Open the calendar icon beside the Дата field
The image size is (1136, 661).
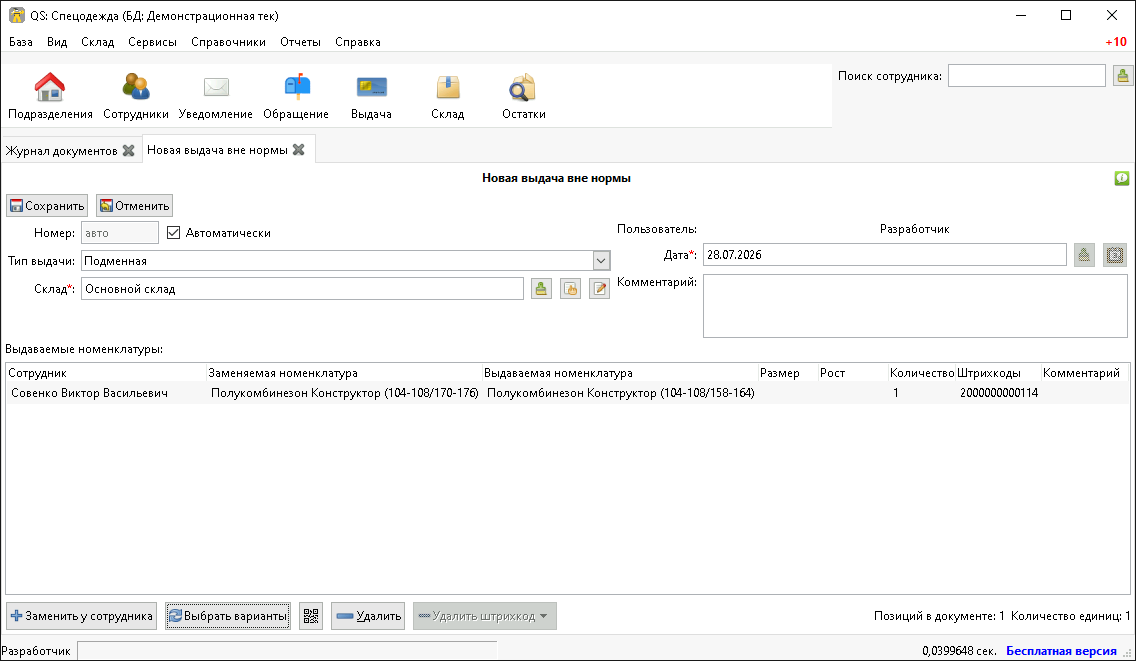pos(1114,254)
